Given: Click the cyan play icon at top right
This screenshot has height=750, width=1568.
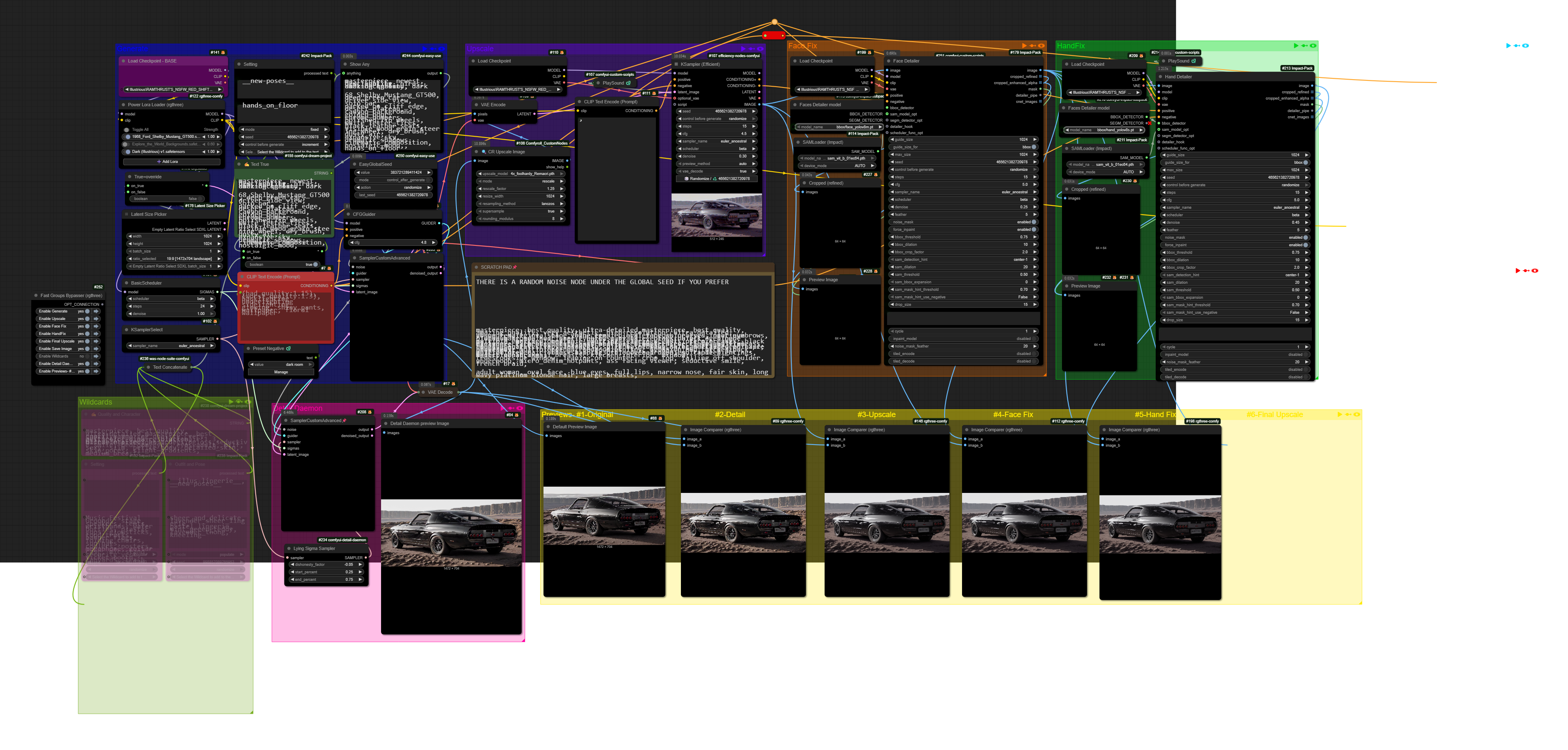Looking at the screenshot, I should (x=1508, y=46).
